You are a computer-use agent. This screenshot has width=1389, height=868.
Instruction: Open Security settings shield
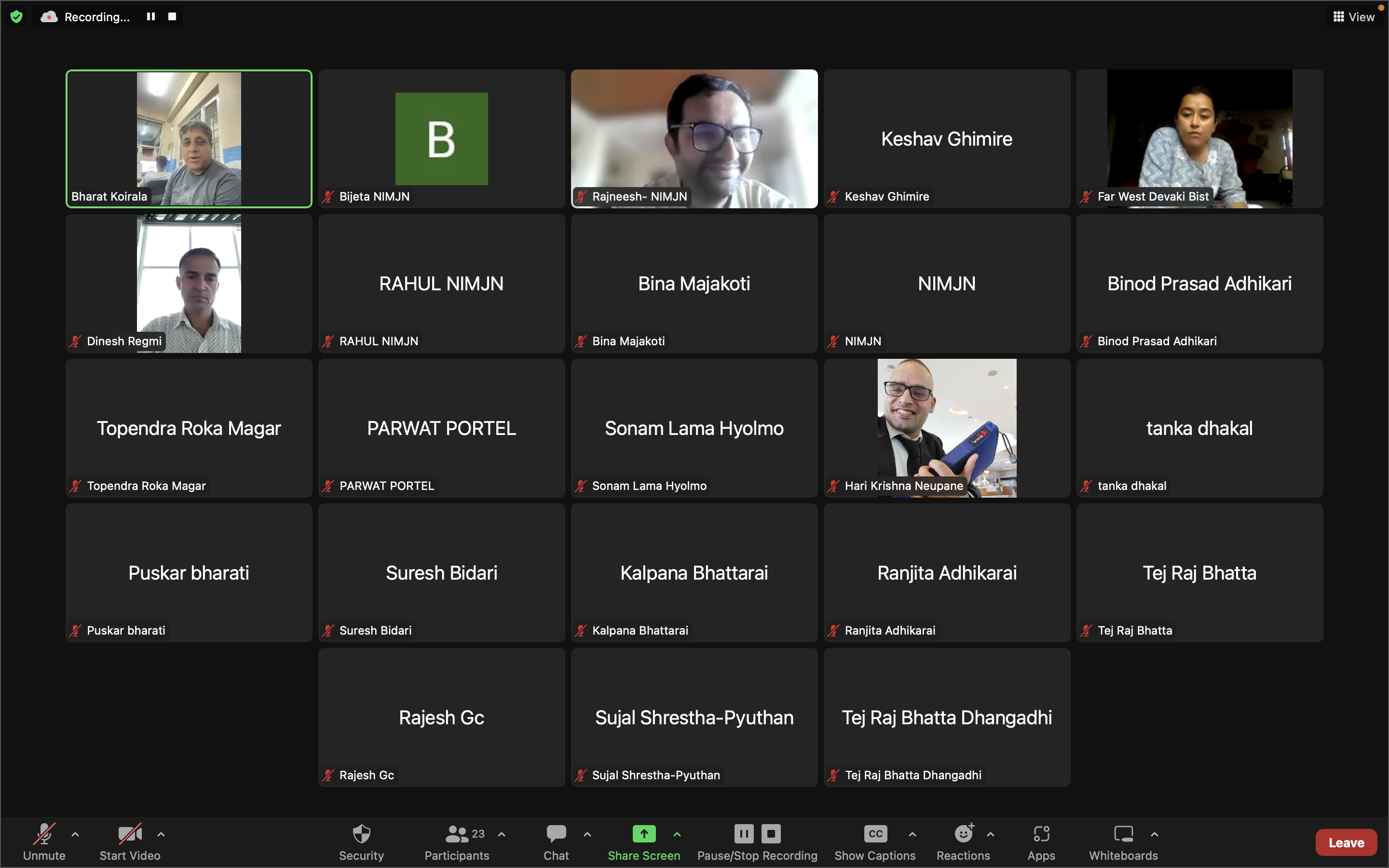[361, 841]
